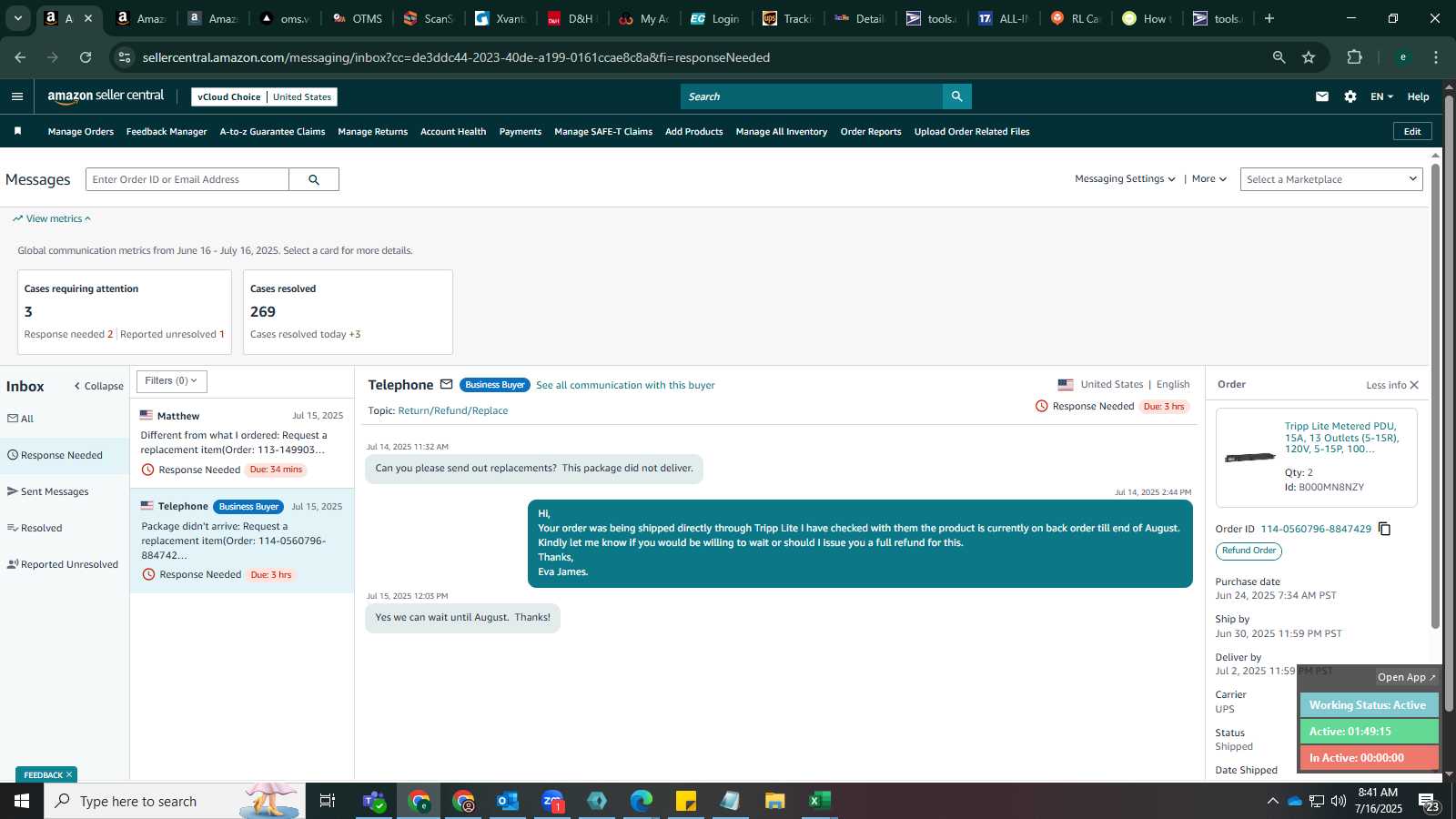Search messages with the magnifier button
Viewport: 1456px width, 819px height.
pyautogui.click(x=314, y=179)
